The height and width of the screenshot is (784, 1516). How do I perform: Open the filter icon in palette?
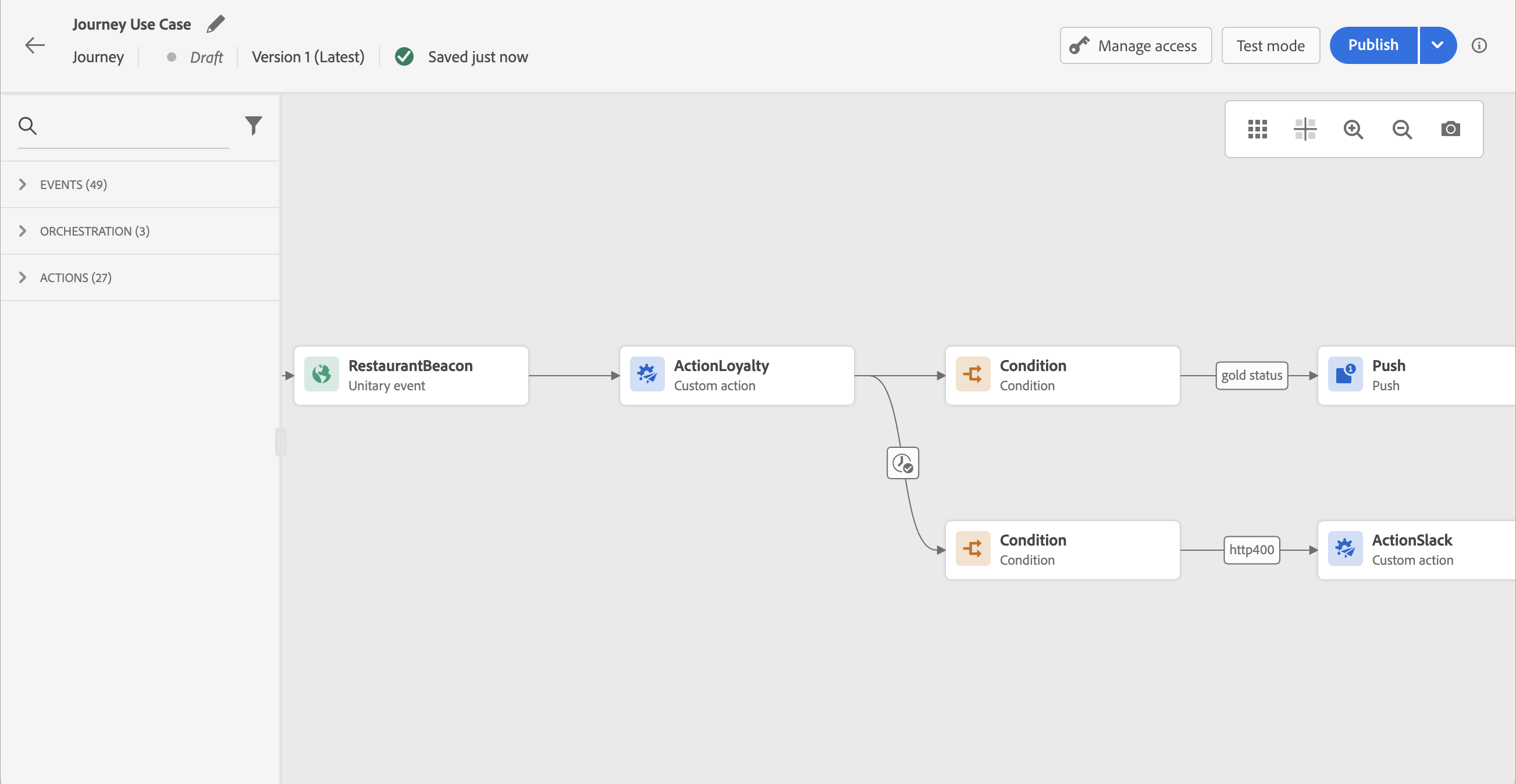point(253,126)
